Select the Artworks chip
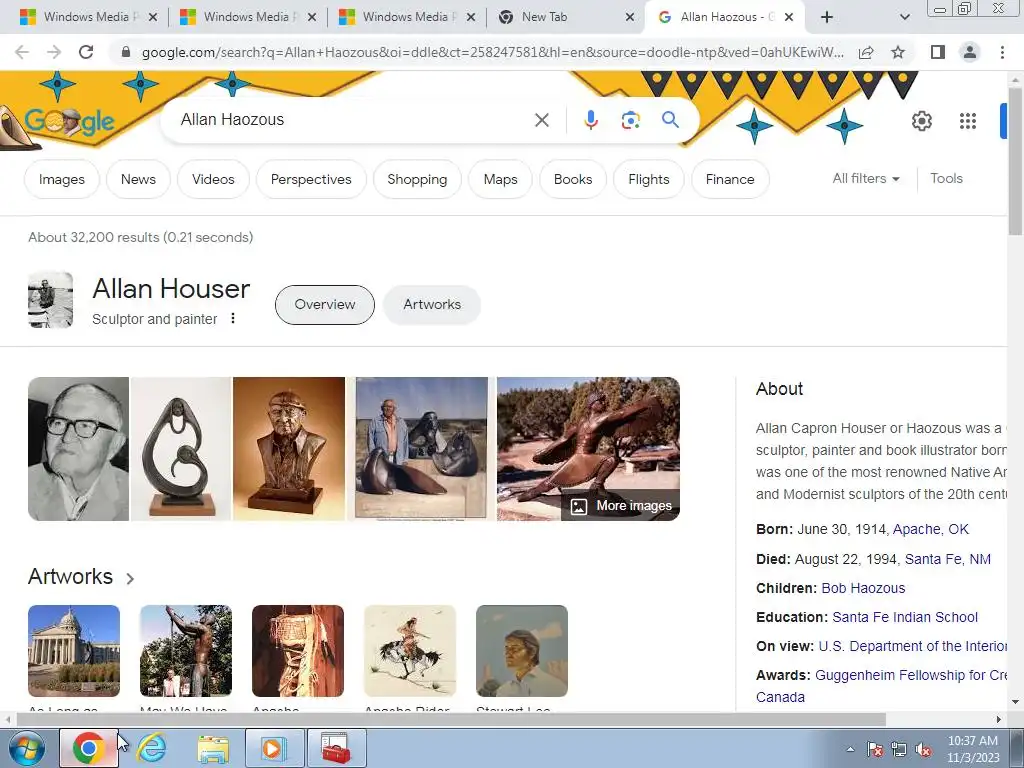 [x=432, y=304]
